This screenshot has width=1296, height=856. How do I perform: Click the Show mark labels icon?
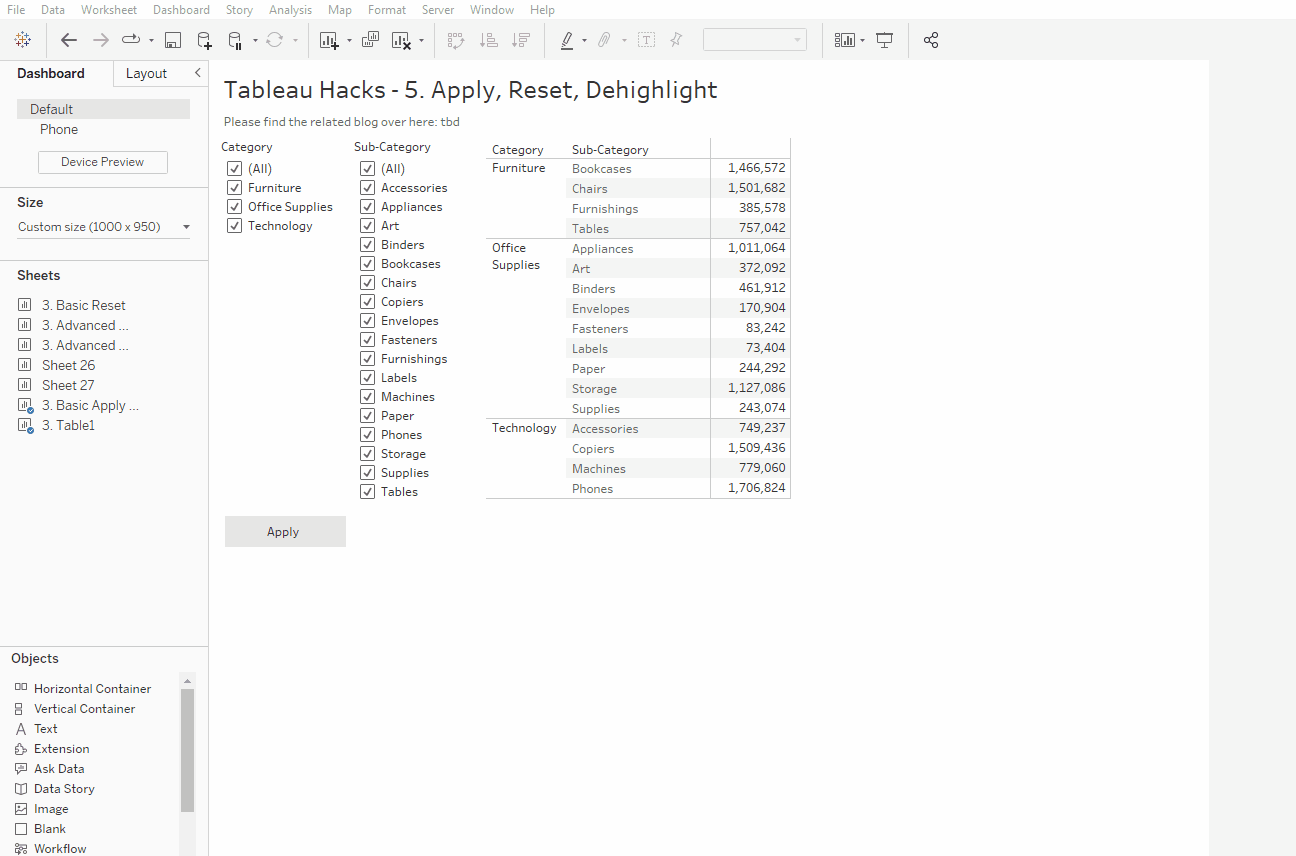pyautogui.click(x=647, y=40)
